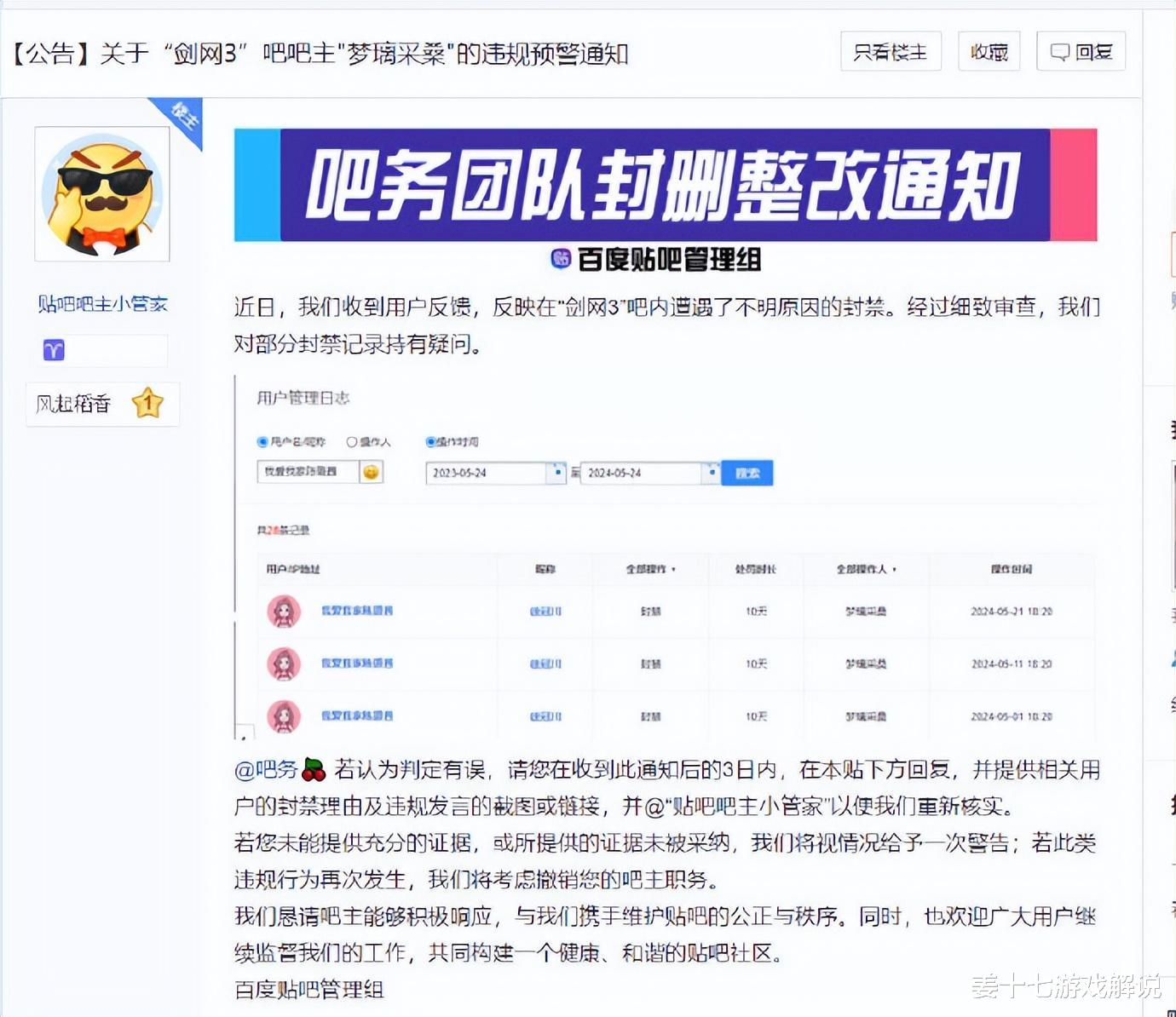The width and height of the screenshot is (1176, 1017).
Task: Click the 用户管理日志 heading text
Action: coord(303,398)
